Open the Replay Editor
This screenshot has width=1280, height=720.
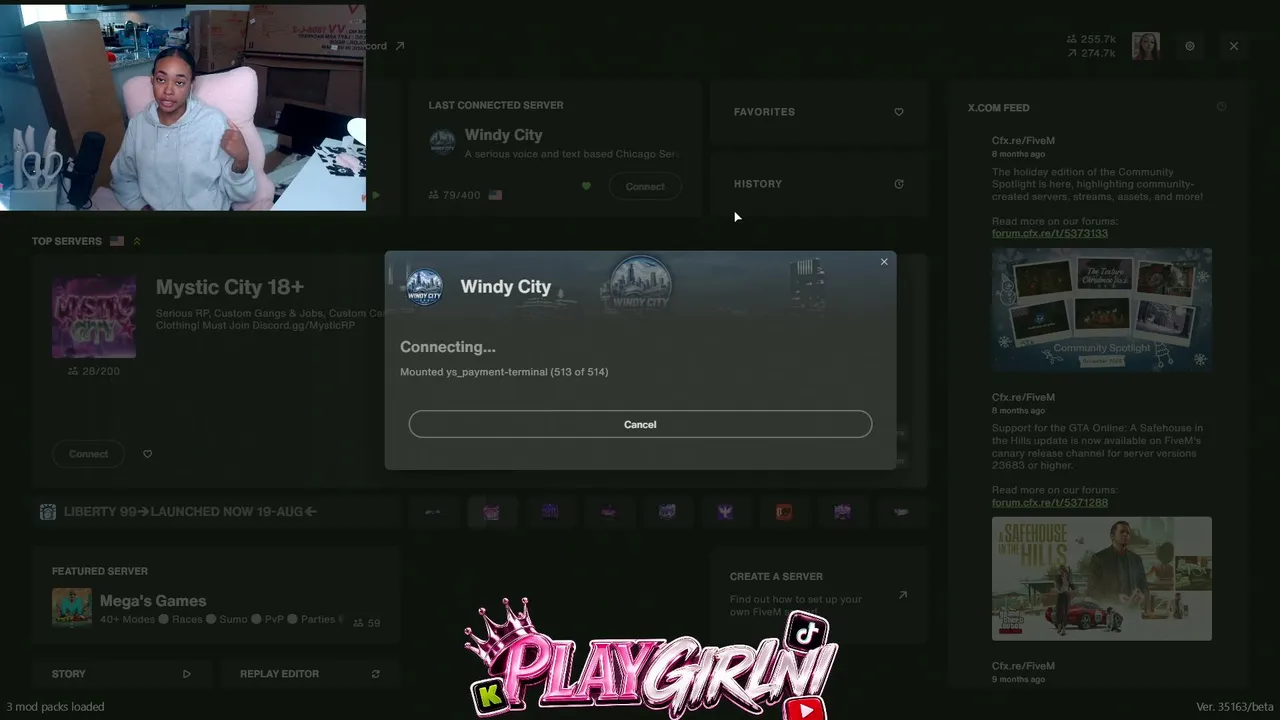point(310,674)
